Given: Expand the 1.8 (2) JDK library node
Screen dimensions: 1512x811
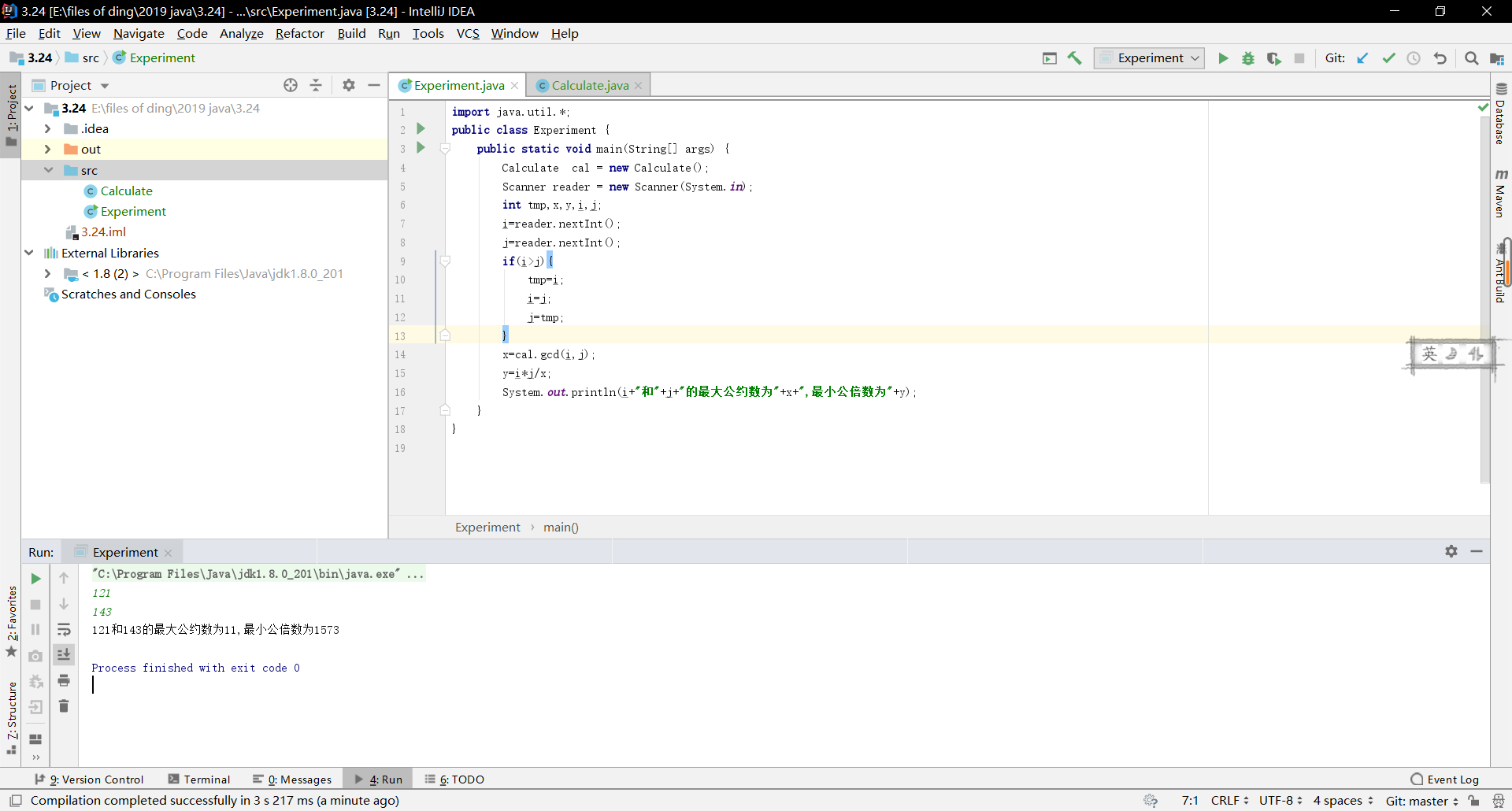Looking at the screenshot, I should [x=48, y=273].
